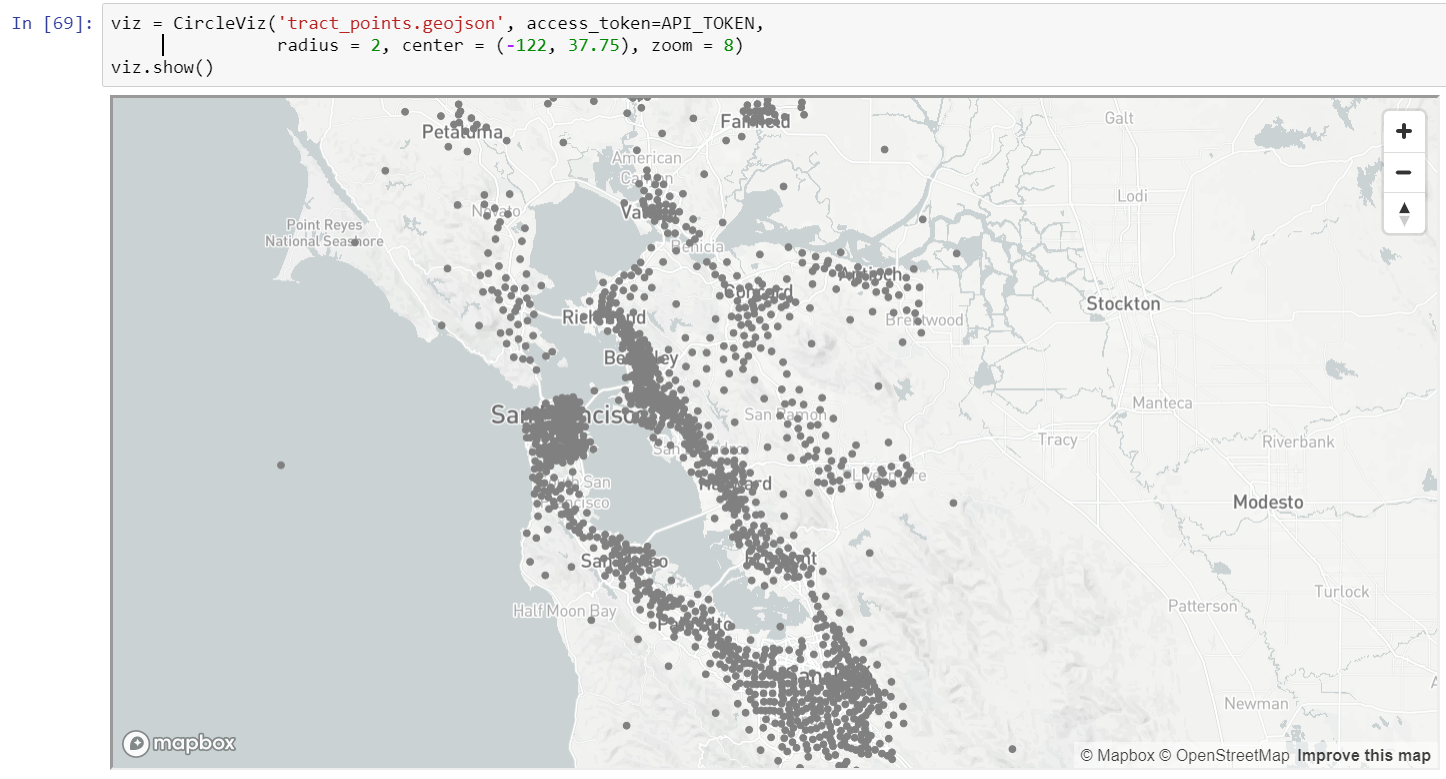Click the Turlock city label
The image size is (1446, 779).
tap(1342, 591)
